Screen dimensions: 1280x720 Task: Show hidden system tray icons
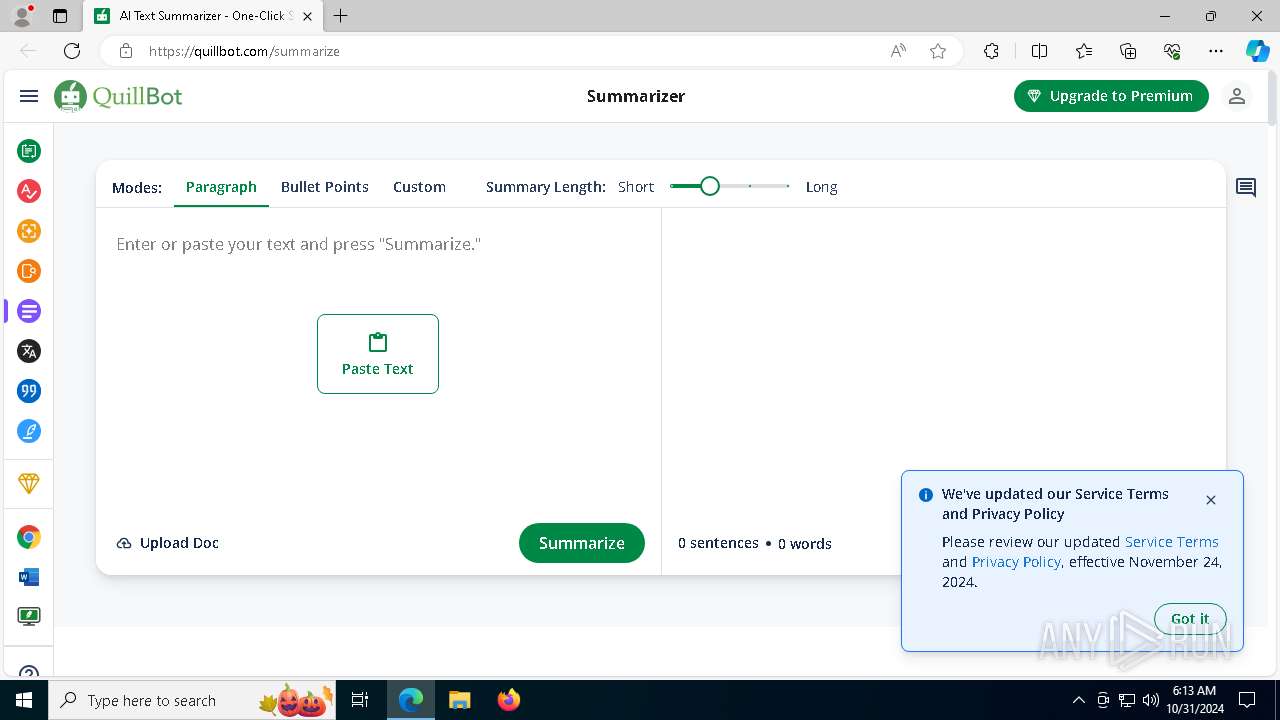1078,700
